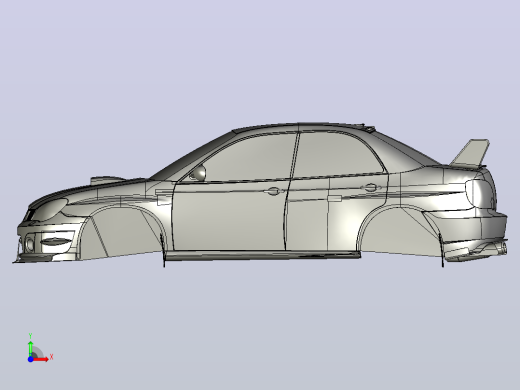Select the rear spoiler wing of the car
Screen dimensions: 520x390
[470, 153]
